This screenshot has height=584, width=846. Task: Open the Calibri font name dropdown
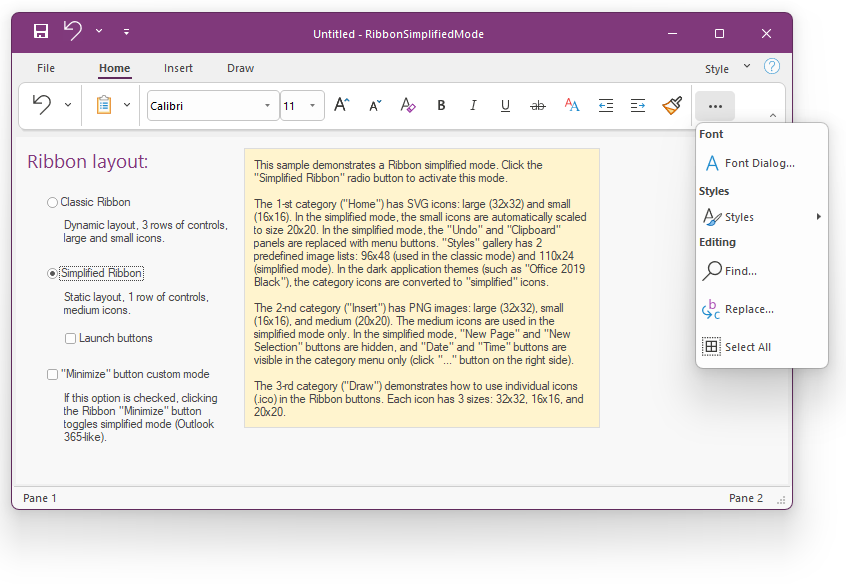click(x=267, y=106)
